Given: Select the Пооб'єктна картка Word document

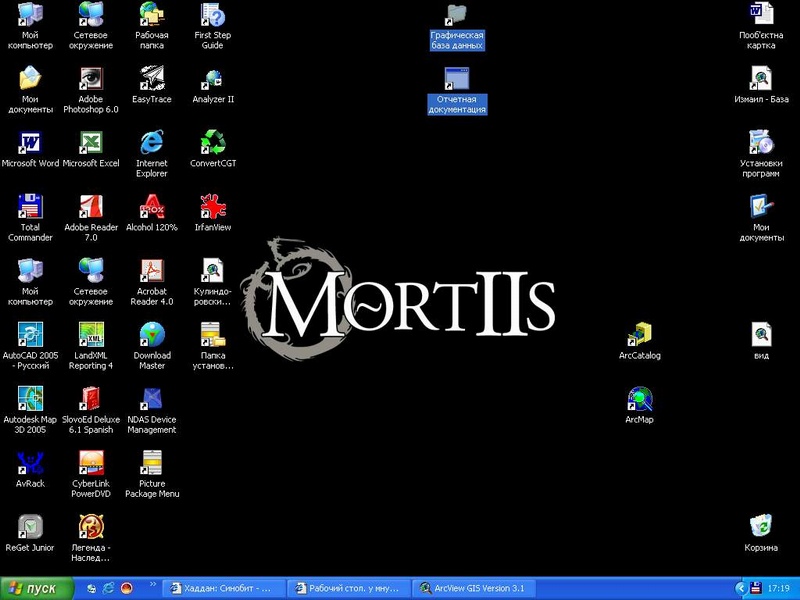Looking at the screenshot, I should pos(761,26).
